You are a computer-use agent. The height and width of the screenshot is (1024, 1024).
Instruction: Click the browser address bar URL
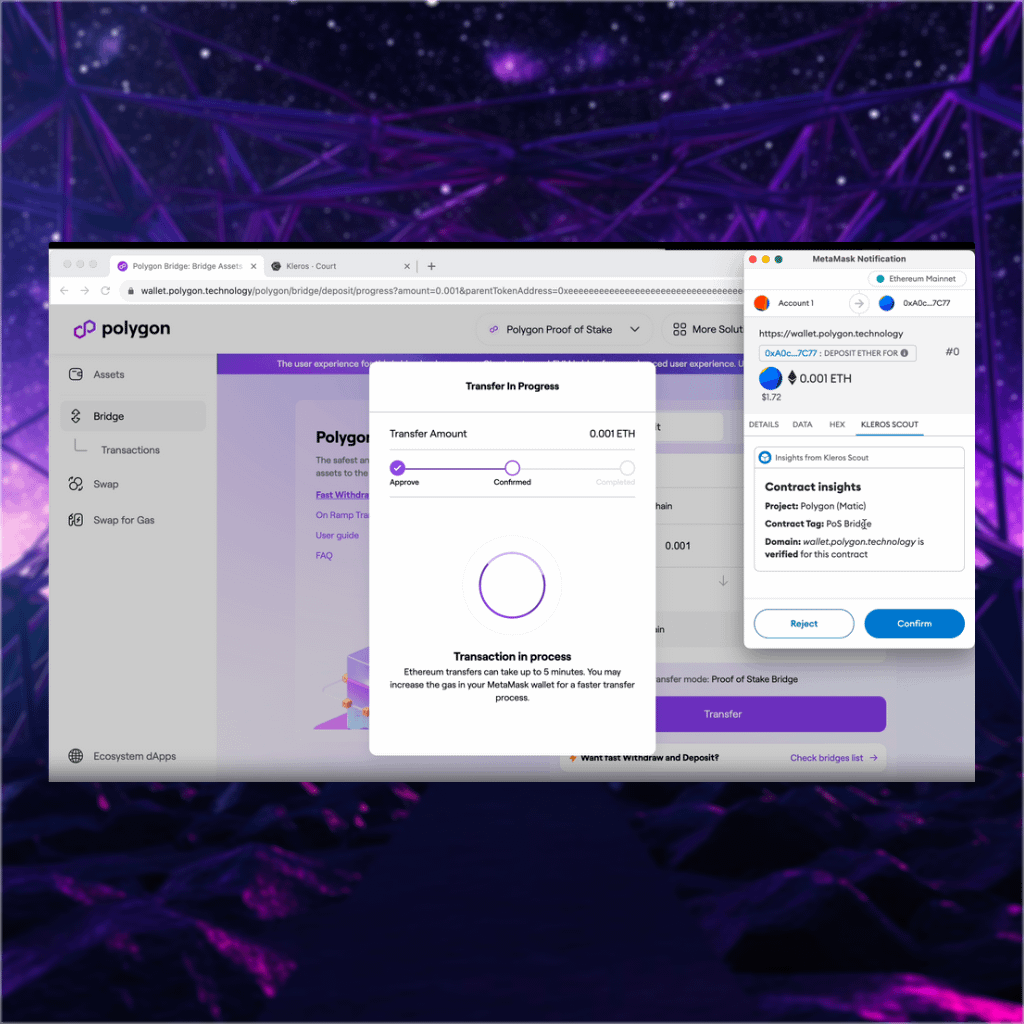[x=440, y=291]
